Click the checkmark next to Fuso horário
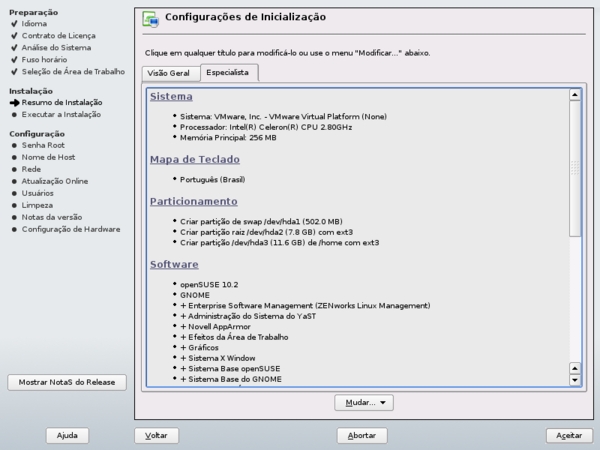Image resolution: width=600 pixels, height=450 pixels. pyautogui.click(x=14, y=60)
